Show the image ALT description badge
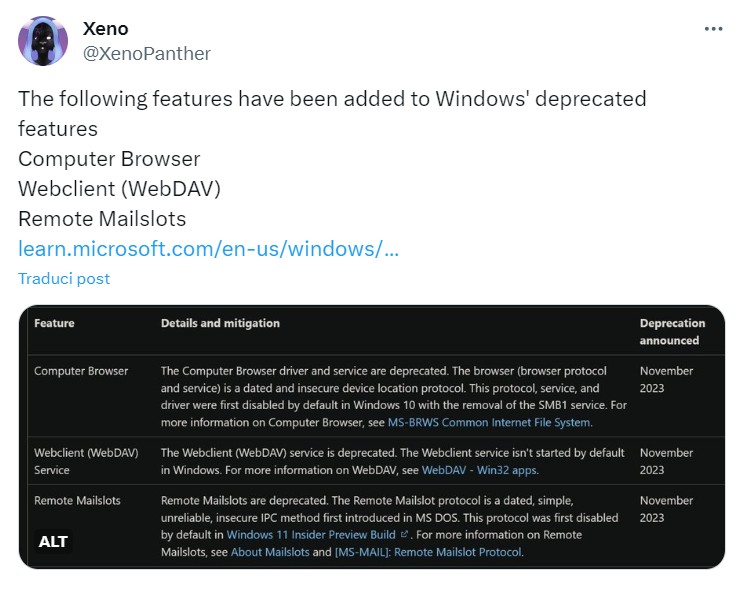The height and width of the screenshot is (591, 746). [x=53, y=542]
